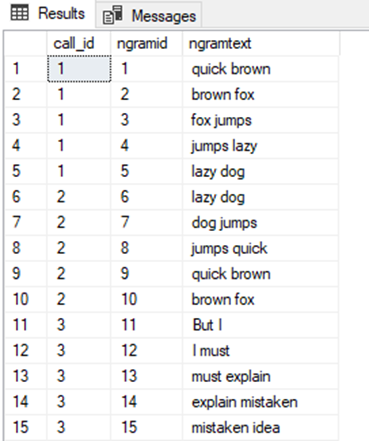369x441 pixels.
Task: Switch to the Messages tab
Action: pyautogui.click(x=149, y=15)
